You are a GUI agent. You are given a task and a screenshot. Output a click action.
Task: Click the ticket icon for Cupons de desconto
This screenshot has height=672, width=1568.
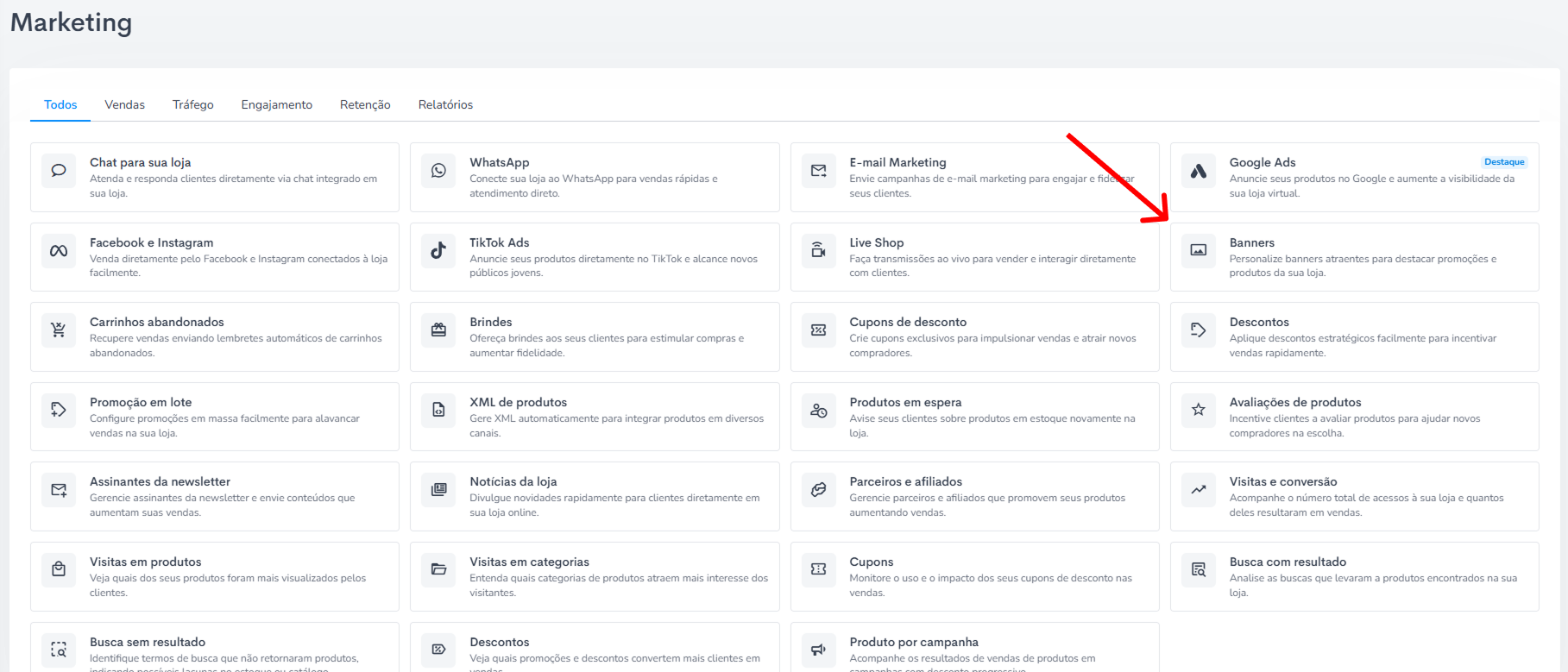(819, 330)
